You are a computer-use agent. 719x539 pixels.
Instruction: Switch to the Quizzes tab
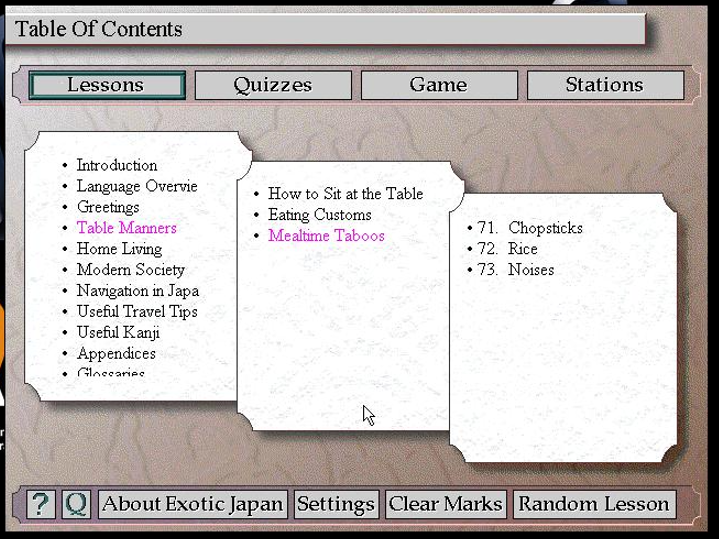[273, 85]
